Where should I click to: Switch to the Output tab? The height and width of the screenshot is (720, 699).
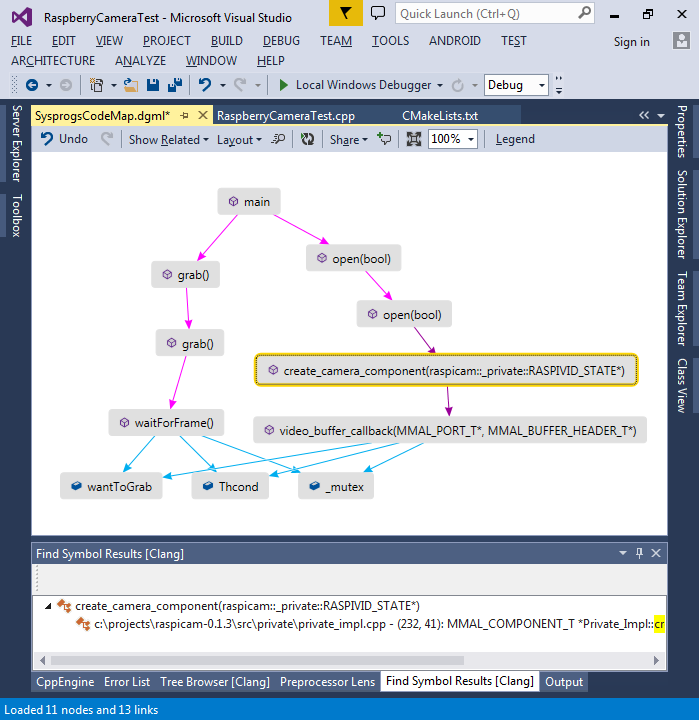564,682
